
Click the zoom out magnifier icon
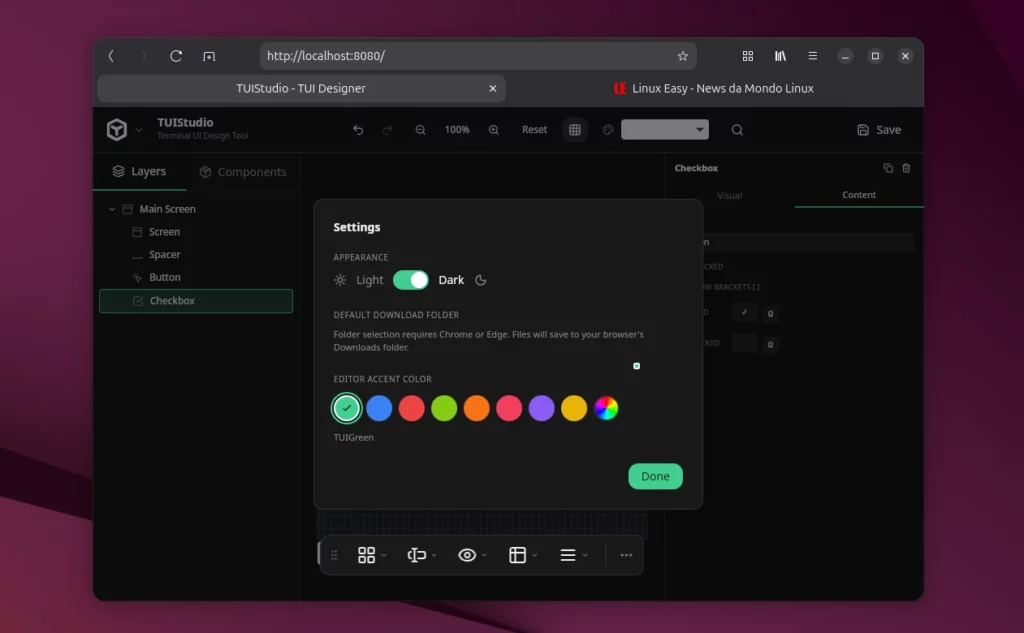(421, 130)
